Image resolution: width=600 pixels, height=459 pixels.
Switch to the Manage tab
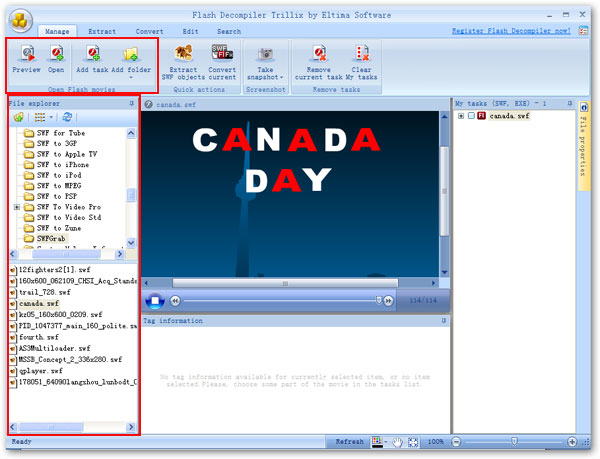tap(57, 31)
